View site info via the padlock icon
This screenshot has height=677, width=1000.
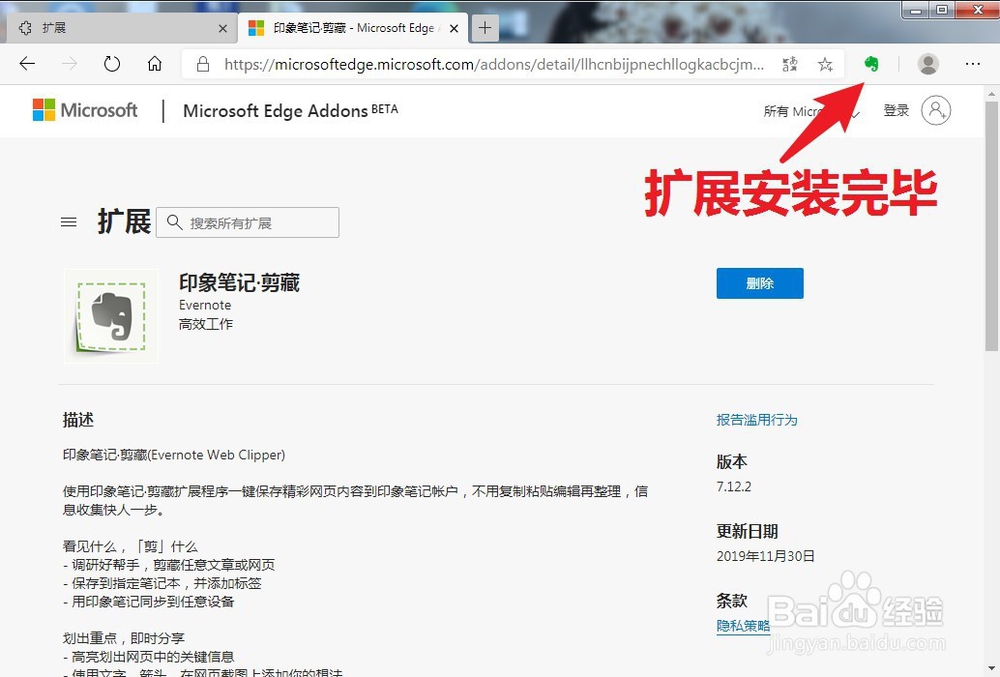(203, 64)
